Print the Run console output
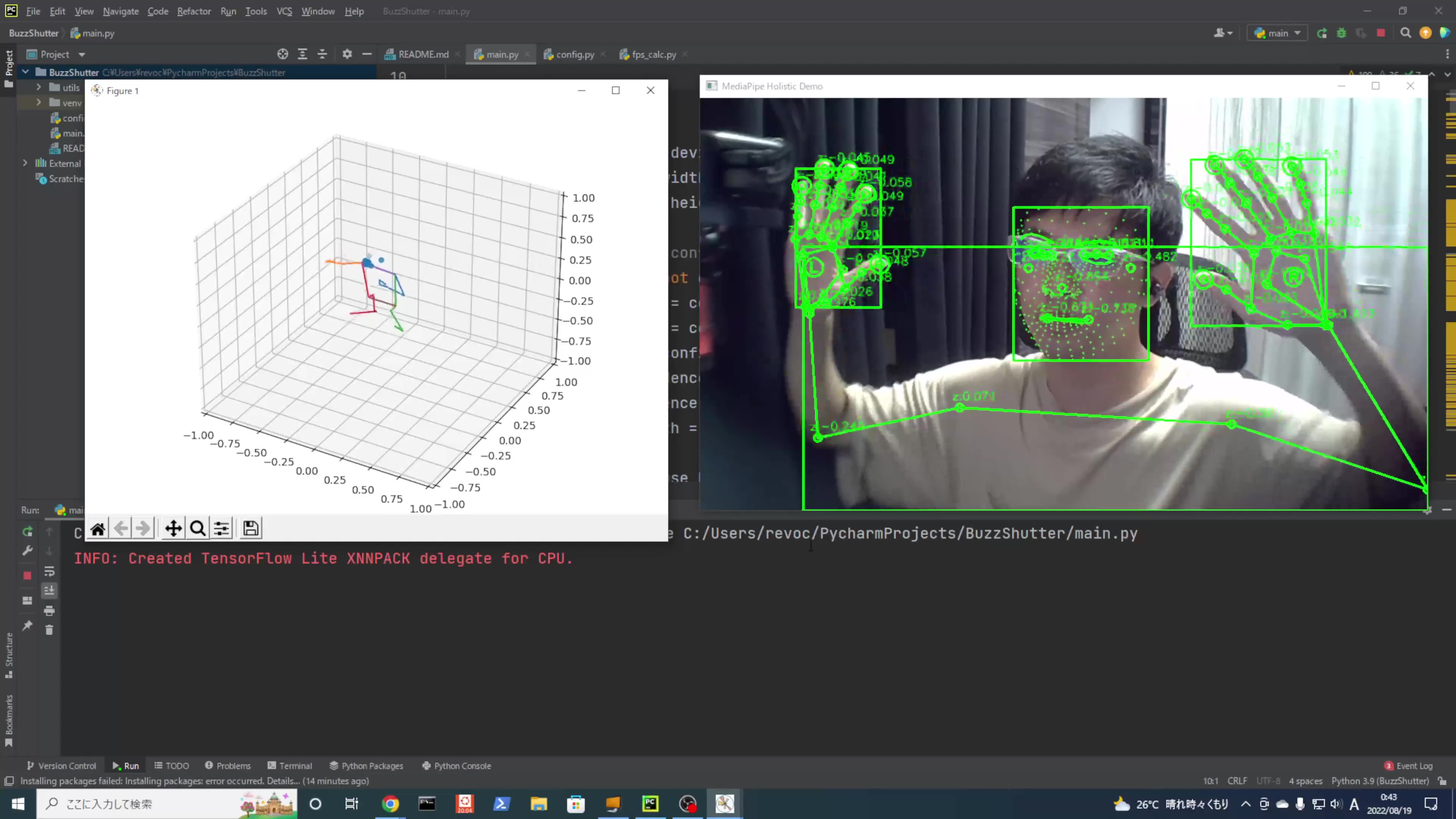 coord(49,610)
